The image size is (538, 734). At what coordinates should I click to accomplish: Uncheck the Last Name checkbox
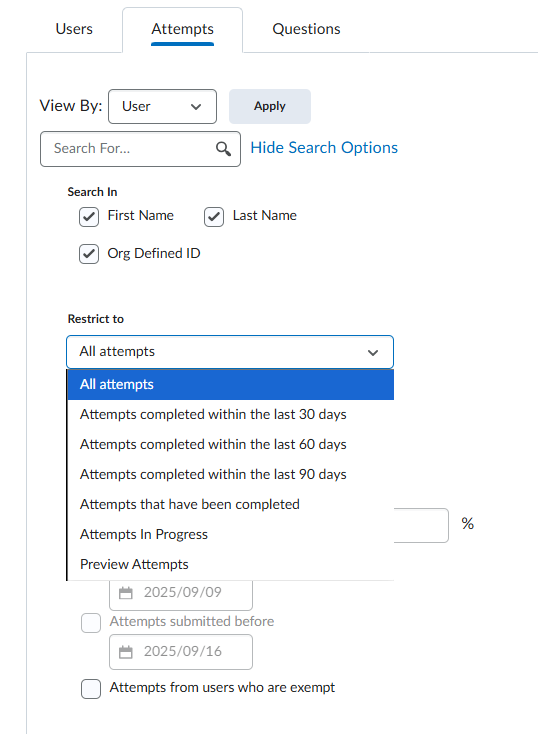tap(214, 217)
